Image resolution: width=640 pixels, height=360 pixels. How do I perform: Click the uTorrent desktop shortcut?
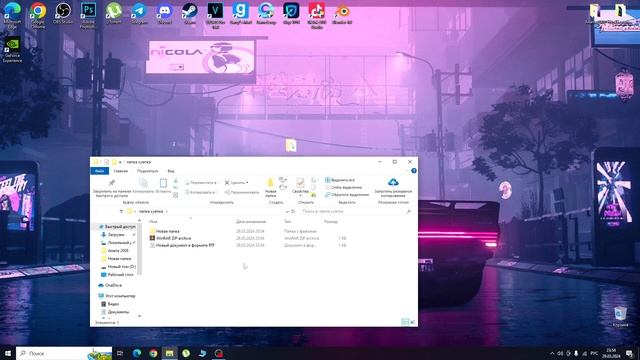click(x=114, y=13)
